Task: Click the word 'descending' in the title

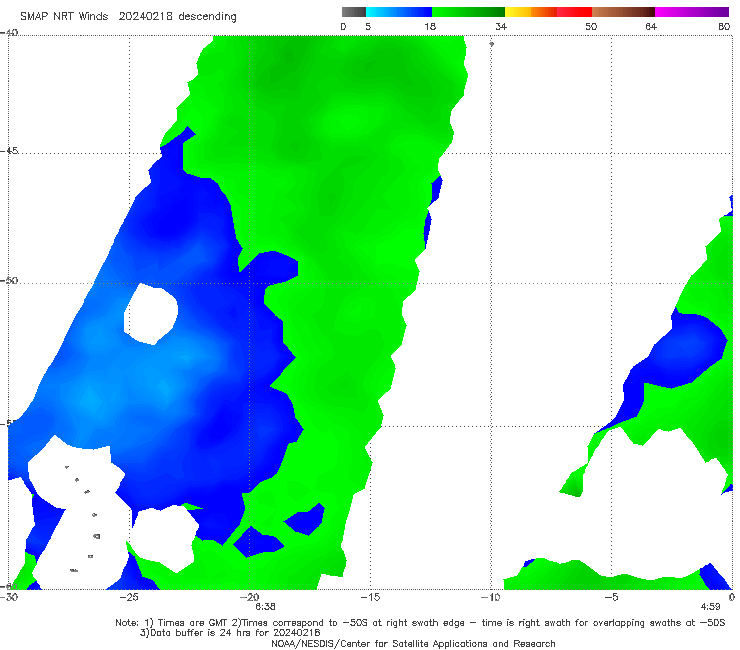Action: coord(208,17)
